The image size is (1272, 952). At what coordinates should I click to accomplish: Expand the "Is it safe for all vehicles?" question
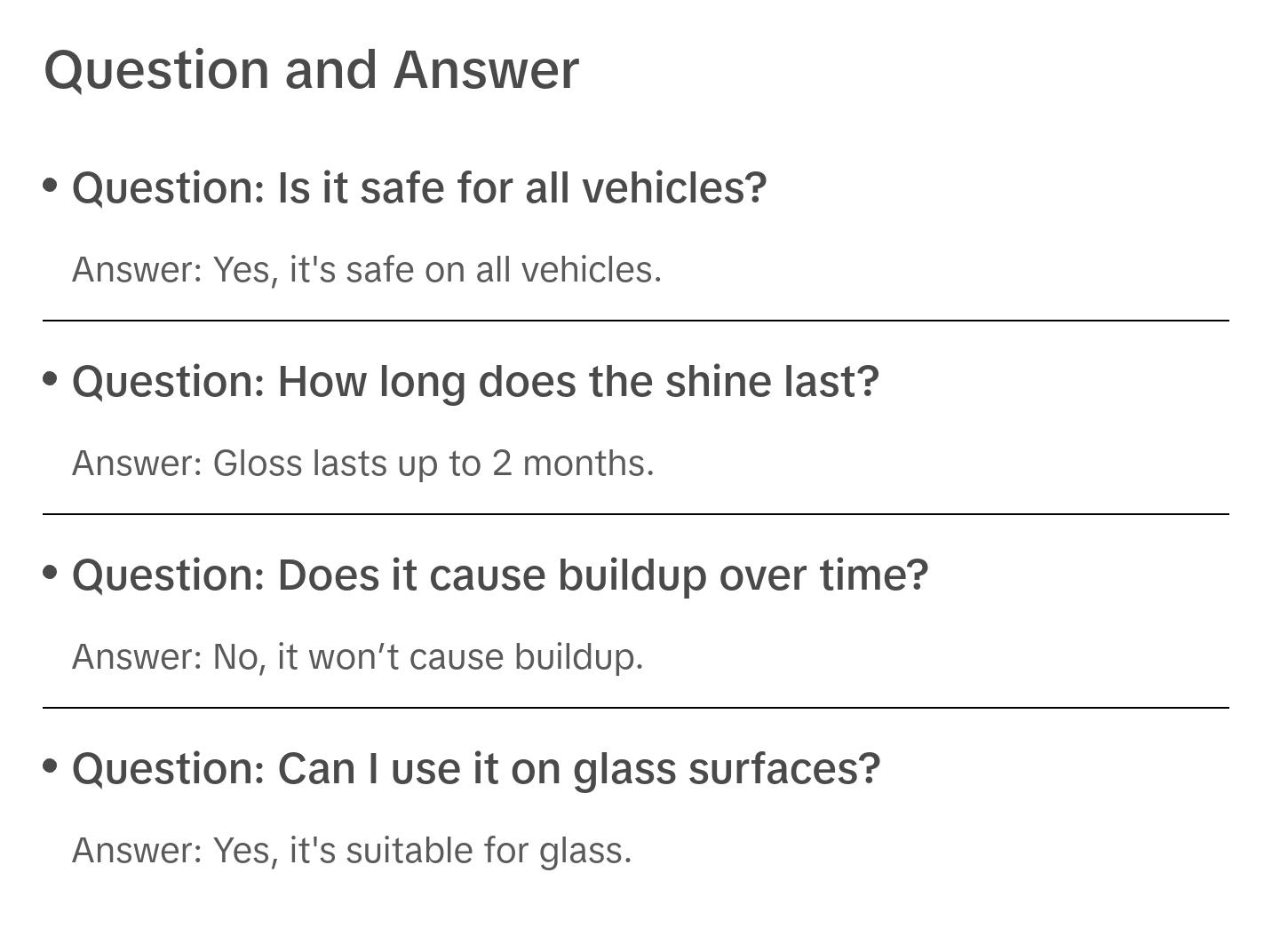[418, 188]
